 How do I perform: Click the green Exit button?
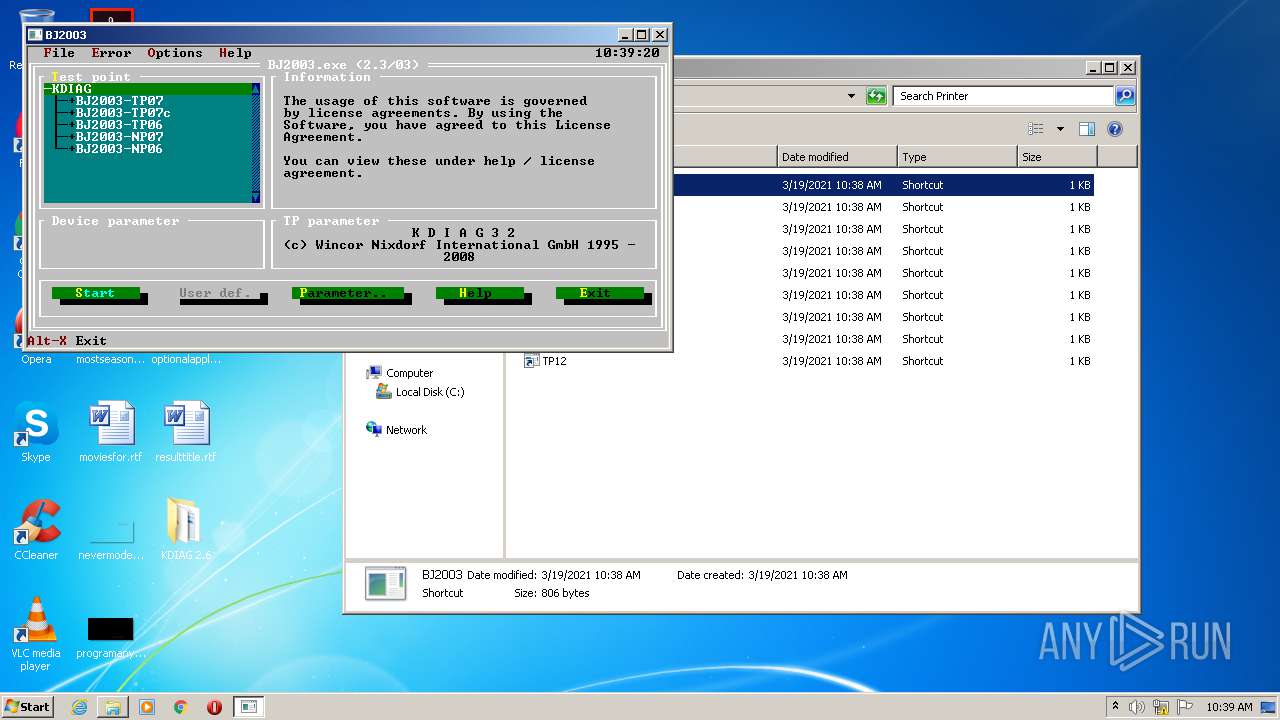point(599,293)
